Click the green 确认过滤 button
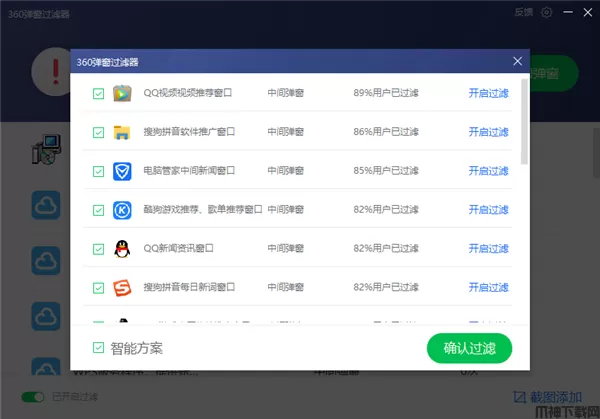The width and height of the screenshot is (600, 419). pos(469,348)
